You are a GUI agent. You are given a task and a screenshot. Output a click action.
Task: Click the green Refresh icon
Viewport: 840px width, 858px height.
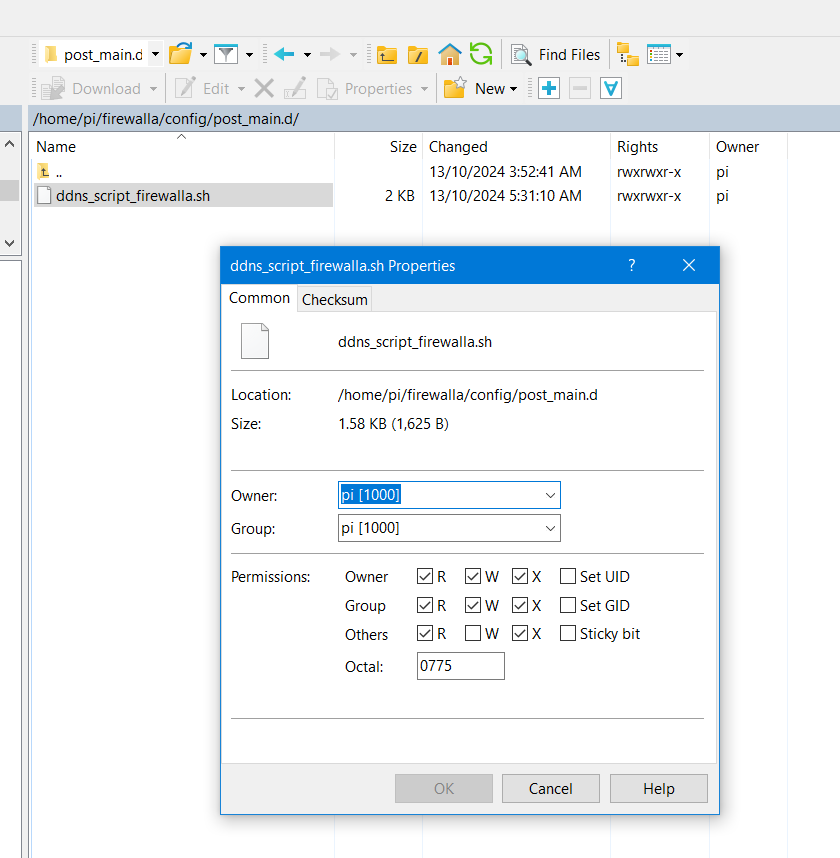481,54
